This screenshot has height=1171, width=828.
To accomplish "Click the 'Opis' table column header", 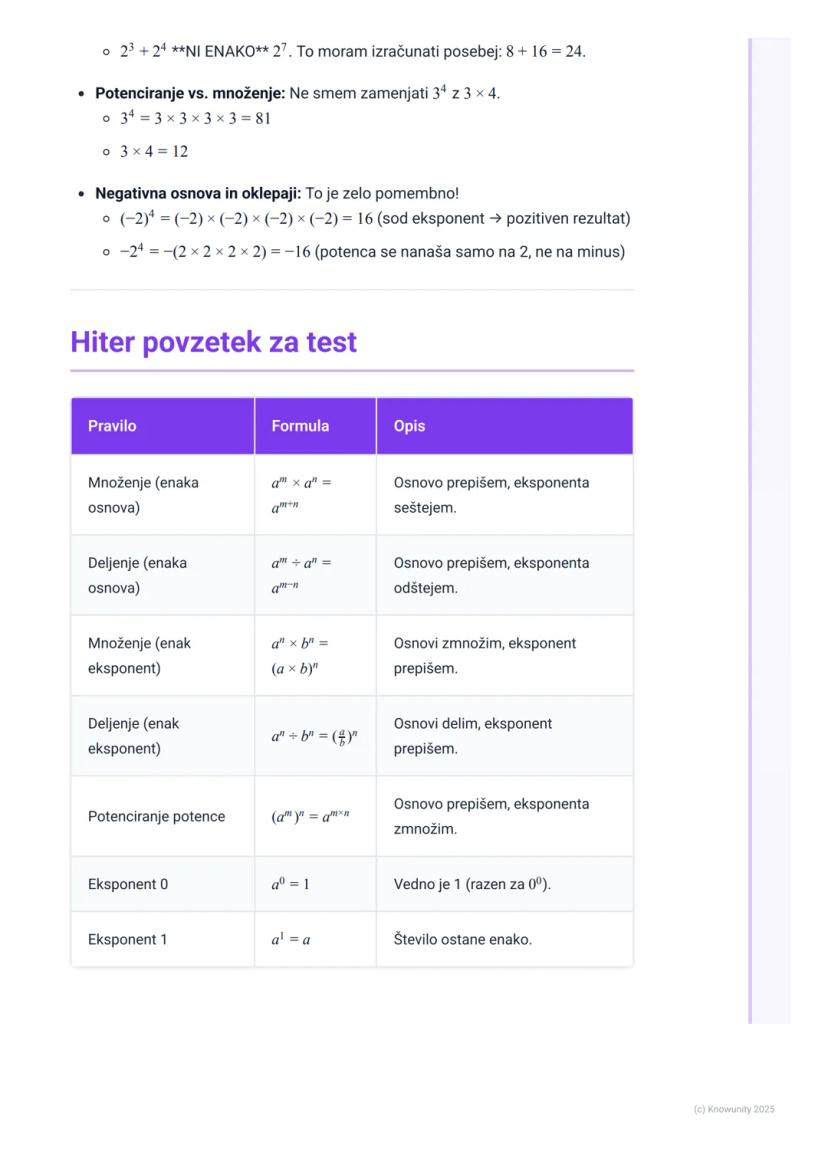I will pos(409,426).
